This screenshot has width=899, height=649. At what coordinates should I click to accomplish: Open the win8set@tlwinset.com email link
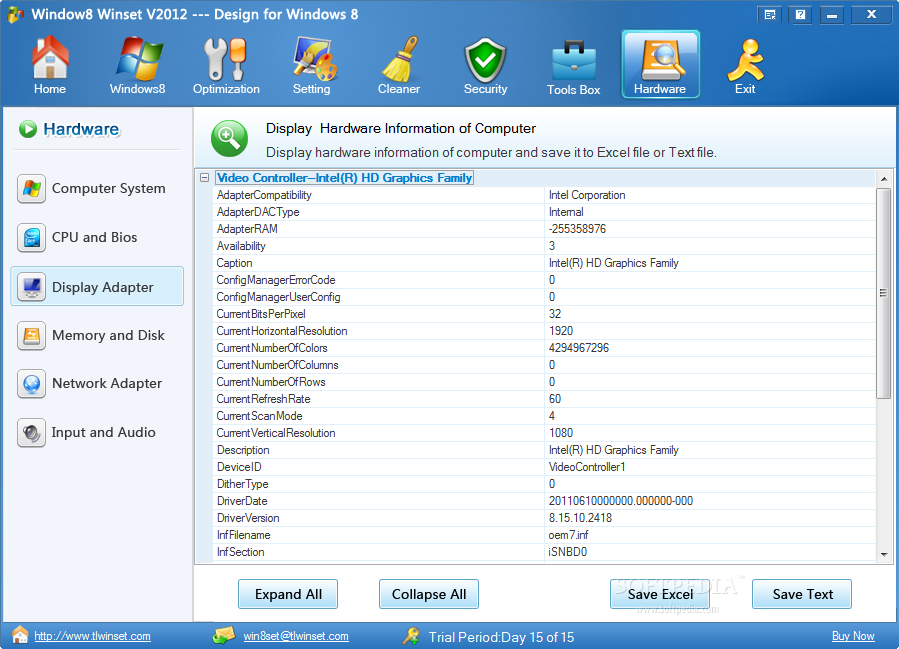point(296,636)
